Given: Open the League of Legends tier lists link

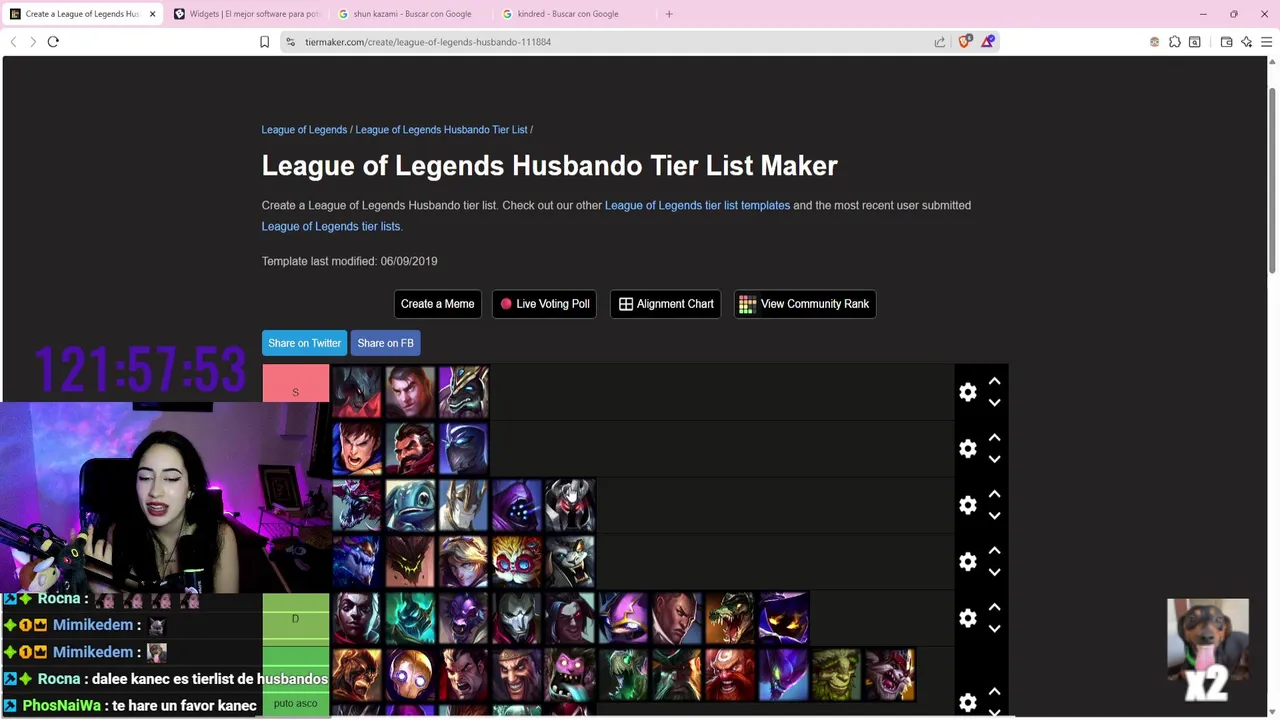Looking at the screenshot, I should (x=330, y=226).
